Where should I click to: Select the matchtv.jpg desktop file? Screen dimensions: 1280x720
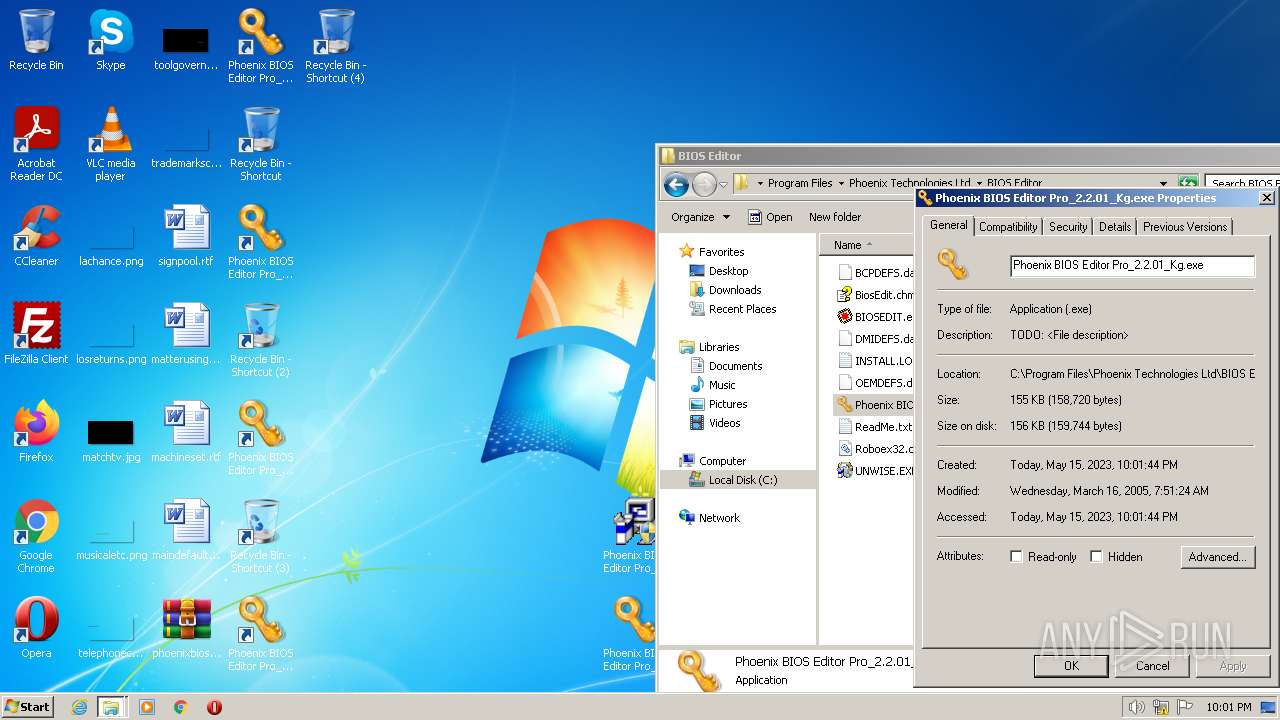tap(110, 440)
